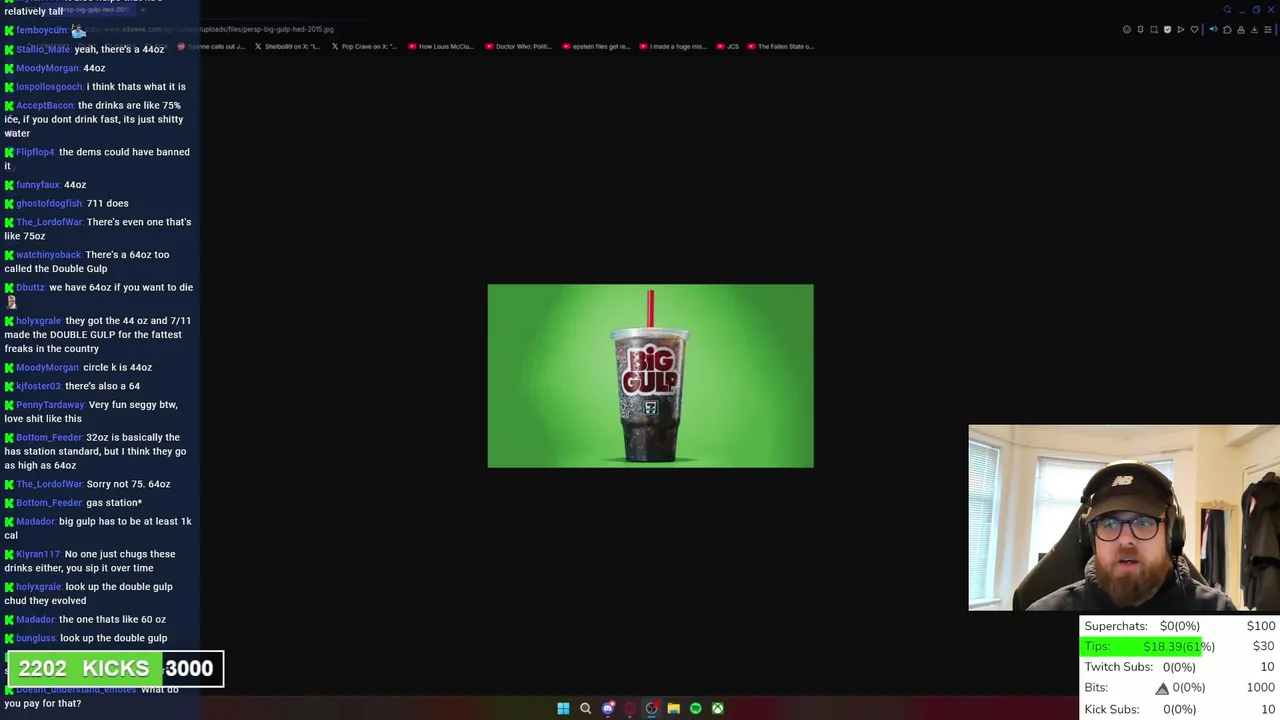Image resolution: width=1280 pixels, height=720 pixels.
Task: Click the green Tips progress bar
Action: (x=1143, y=646)
